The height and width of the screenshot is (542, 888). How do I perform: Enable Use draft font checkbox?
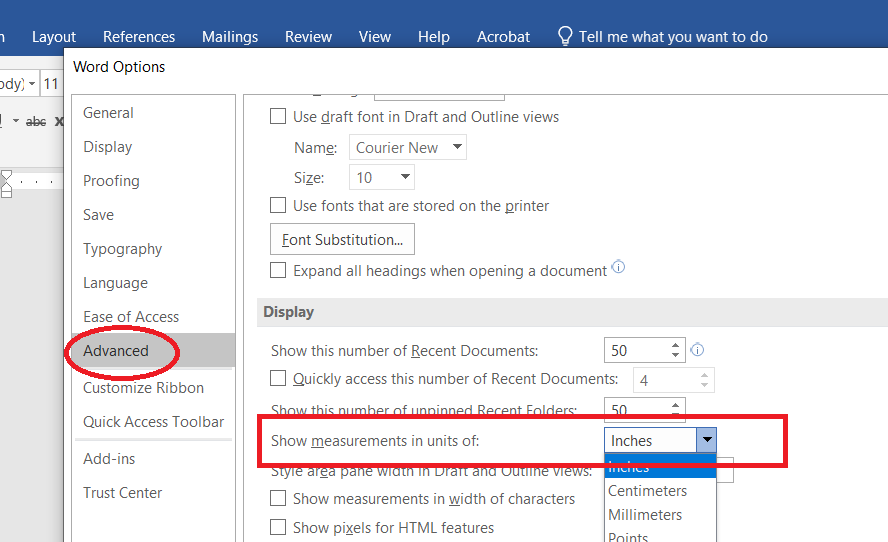point(279,117)
